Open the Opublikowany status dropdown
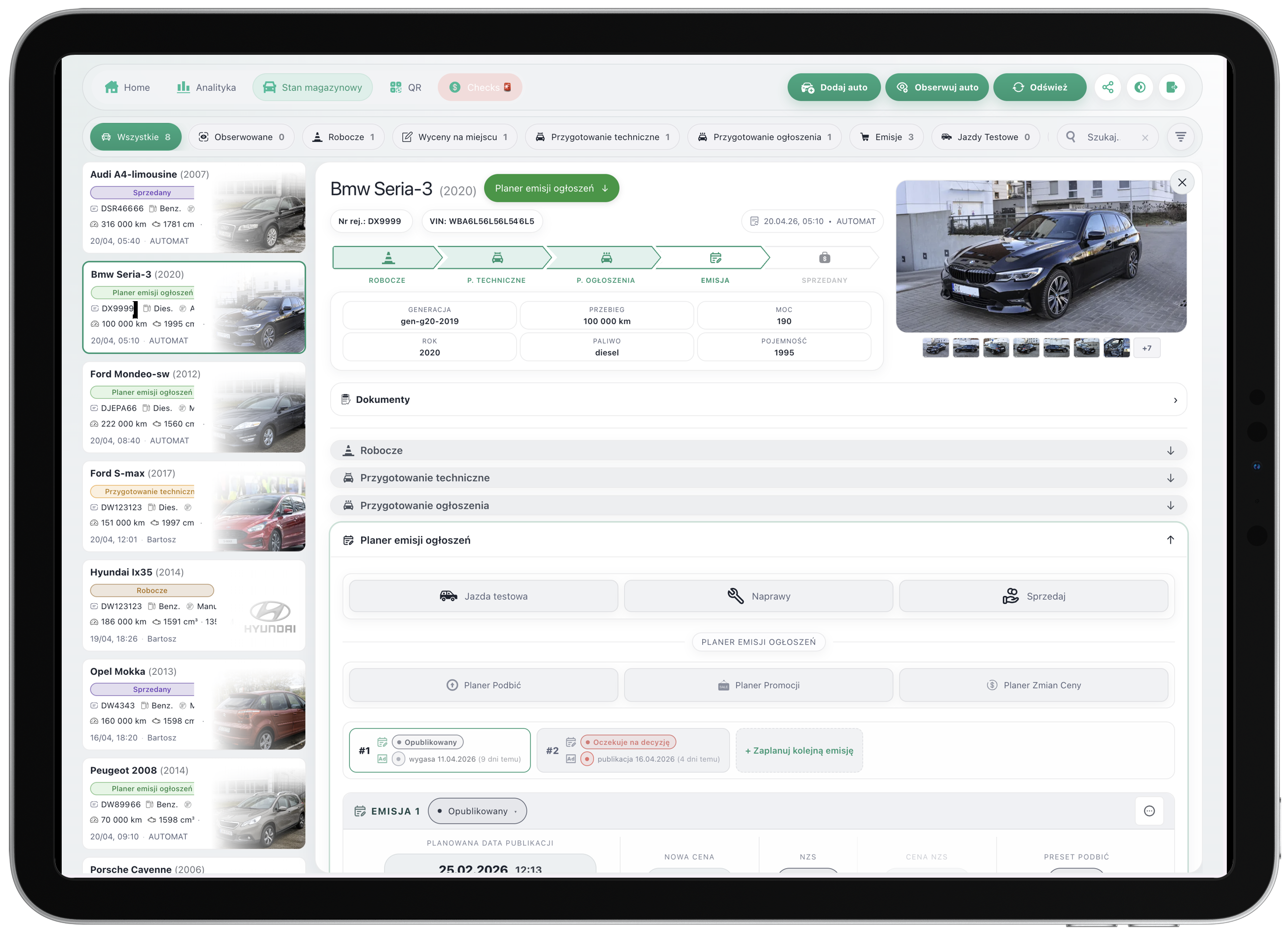 tap(477, 811)
